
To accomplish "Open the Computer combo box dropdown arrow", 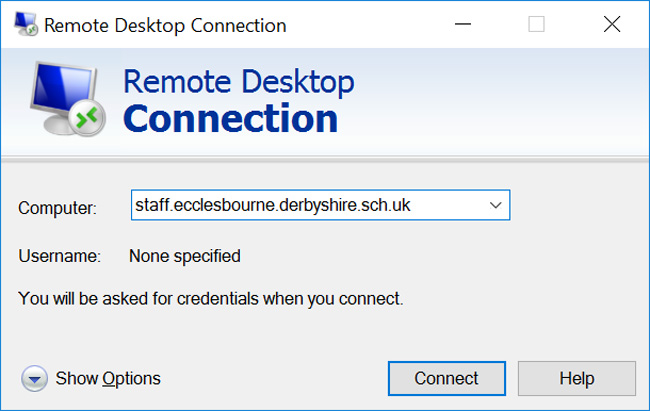I will point(495,205).
